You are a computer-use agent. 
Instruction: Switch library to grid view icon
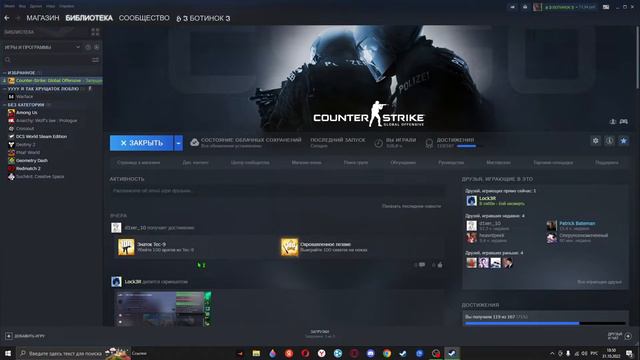coord(95,32)
